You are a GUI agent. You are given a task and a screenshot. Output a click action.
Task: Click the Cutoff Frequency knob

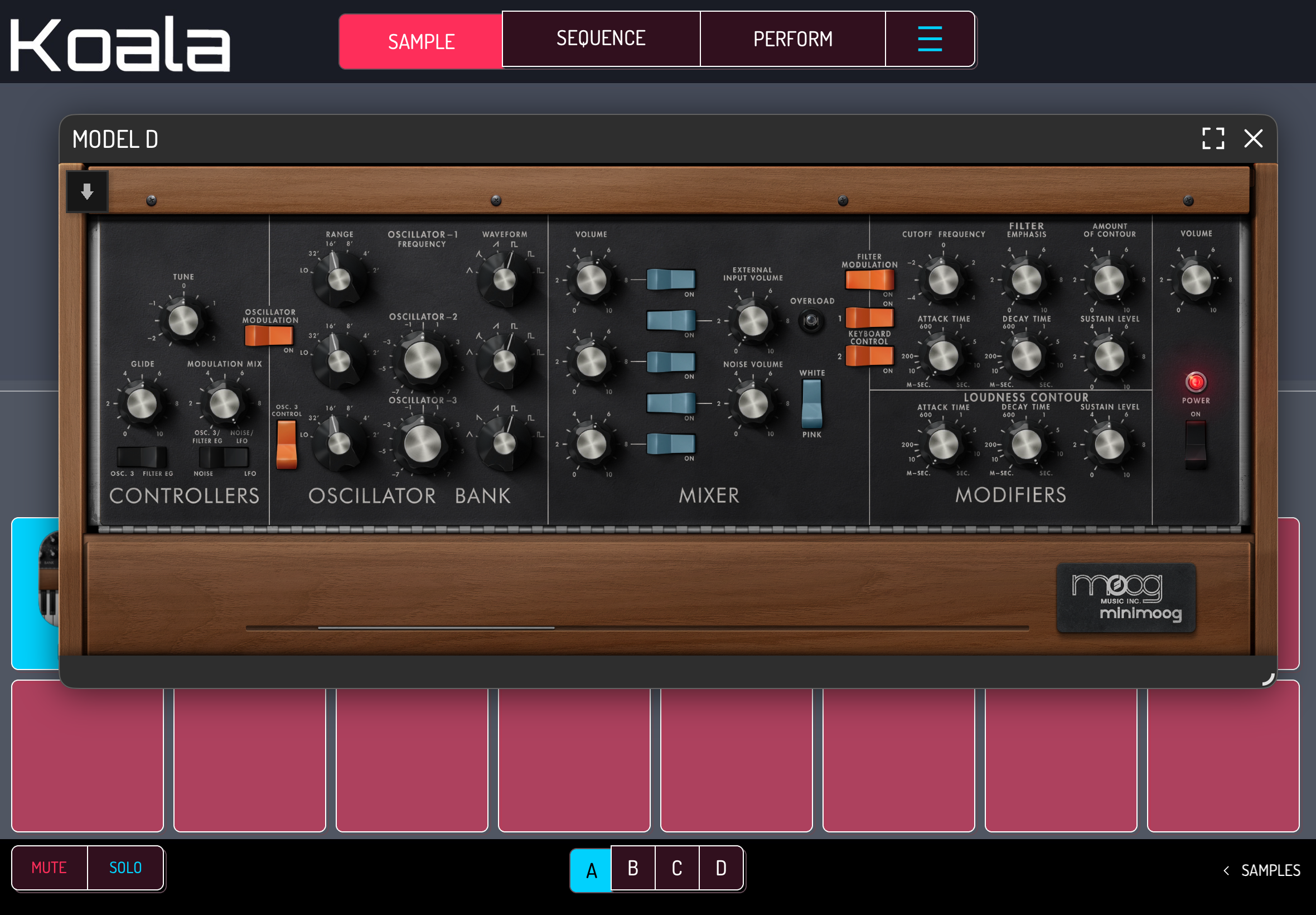pos(943,280)
